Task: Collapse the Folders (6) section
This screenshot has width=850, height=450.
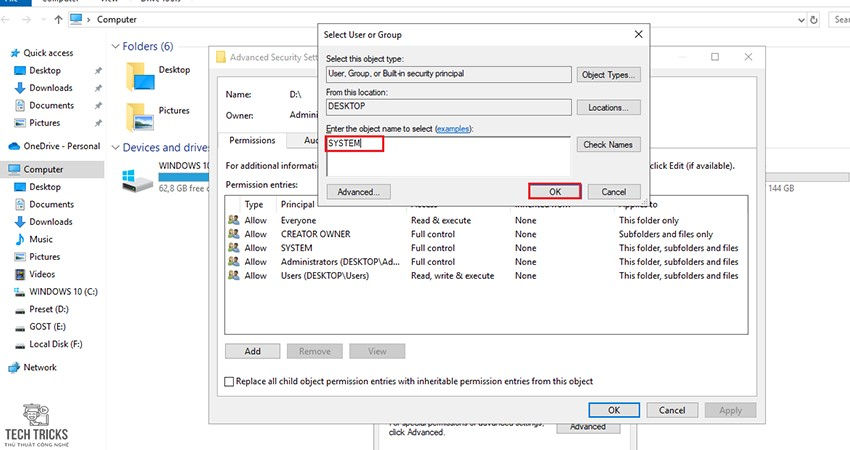Action: pyautogui.click(x=115, y=47)
